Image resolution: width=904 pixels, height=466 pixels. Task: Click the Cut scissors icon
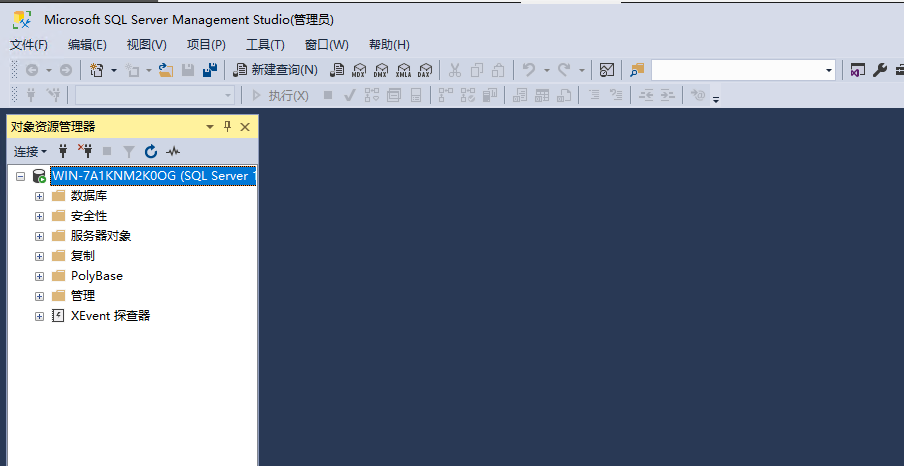[x=455, y=70]
